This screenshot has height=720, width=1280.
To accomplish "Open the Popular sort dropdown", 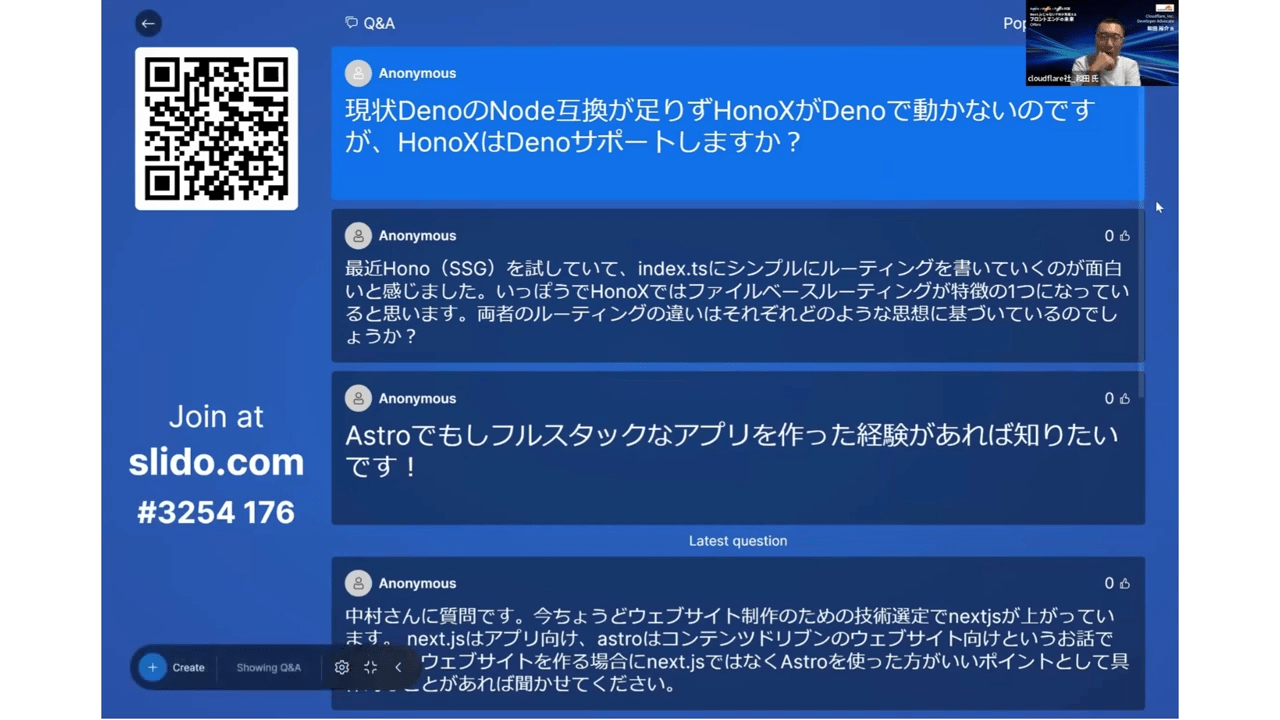I will click(1014, 23).
